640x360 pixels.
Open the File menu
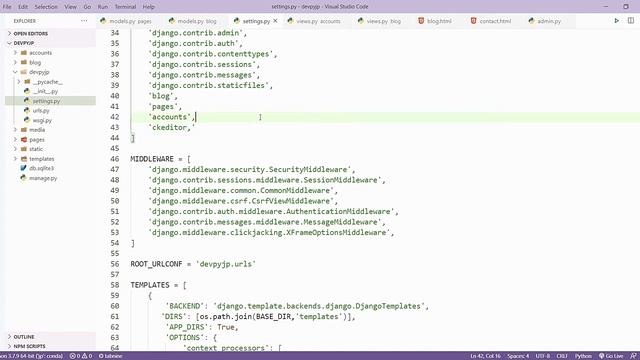coord(7,7)
